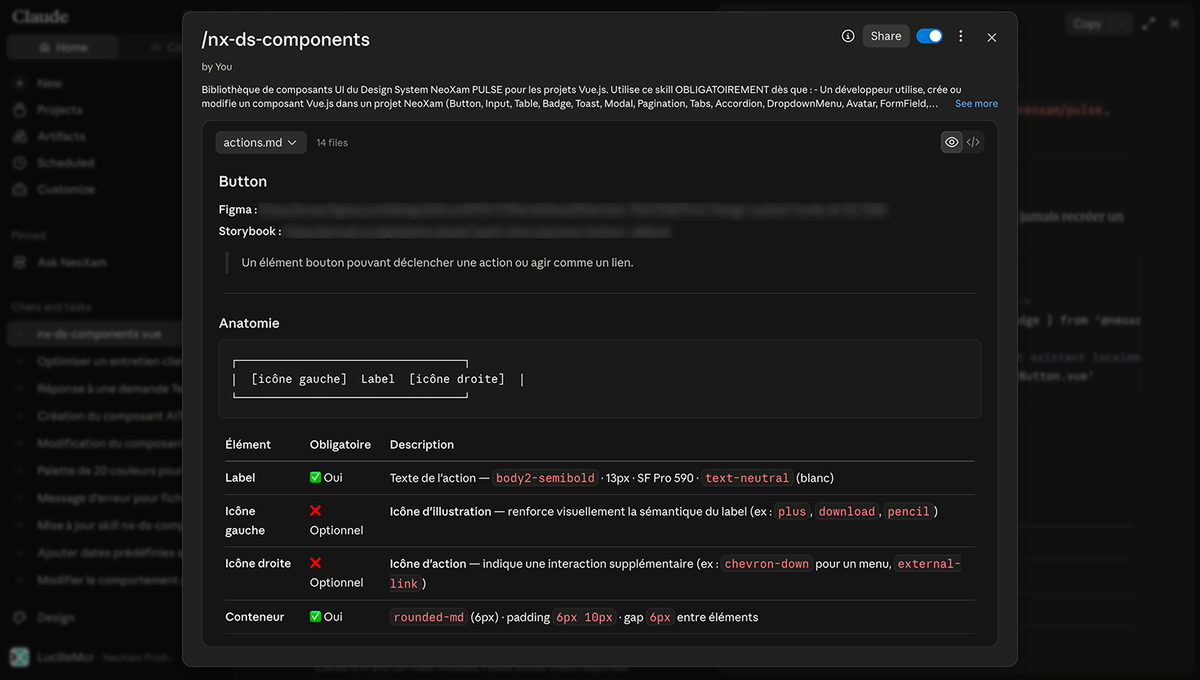
Task: Click the Copy button in background panel
Action: tap(1088, 23)
